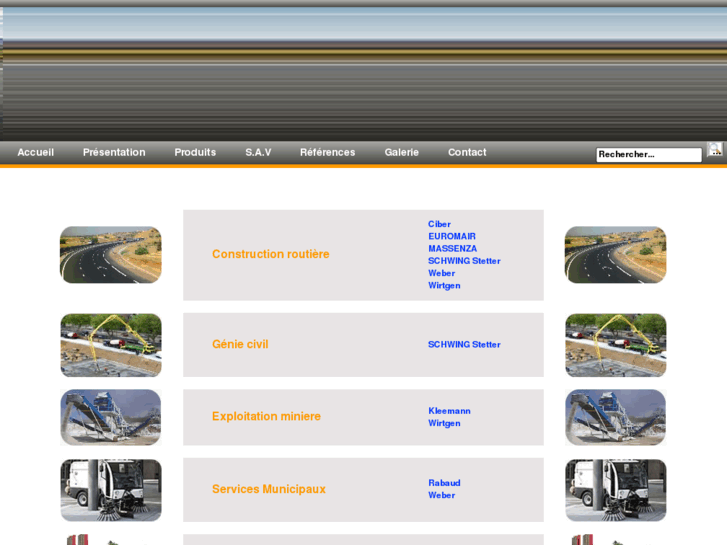The height and width of the screenshot is (545, 727).
Task: Click the Exploitation miniere heading
Action: coord(266,416)
